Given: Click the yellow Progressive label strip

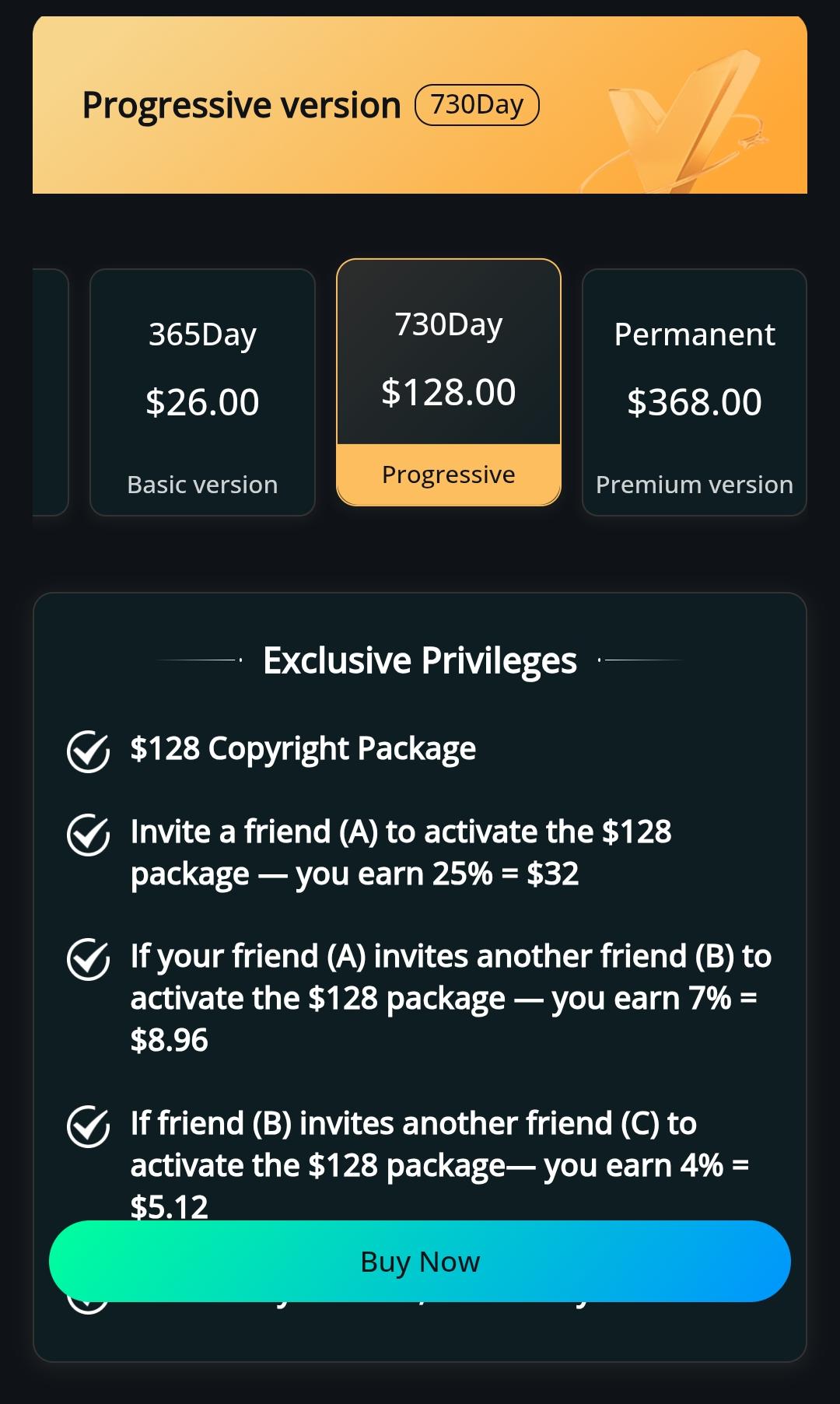Looking at the screenshot, I should click(448, 474).
